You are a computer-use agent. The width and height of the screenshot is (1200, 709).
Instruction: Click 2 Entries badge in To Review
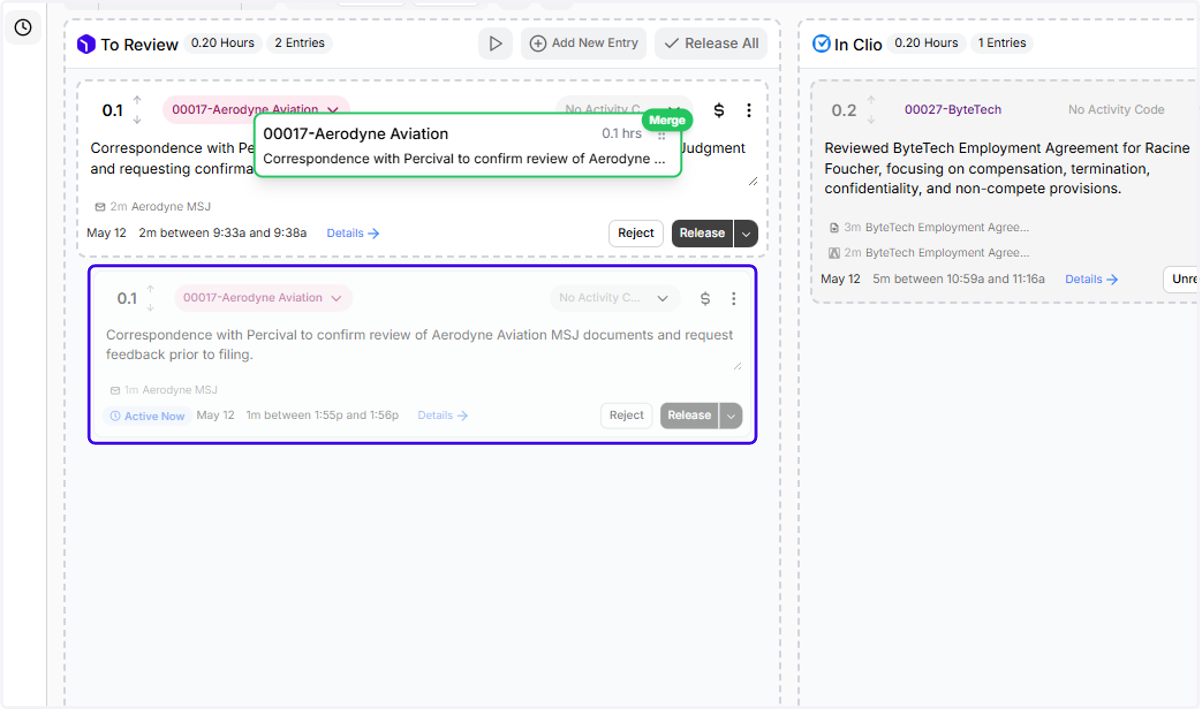point(299,43)
